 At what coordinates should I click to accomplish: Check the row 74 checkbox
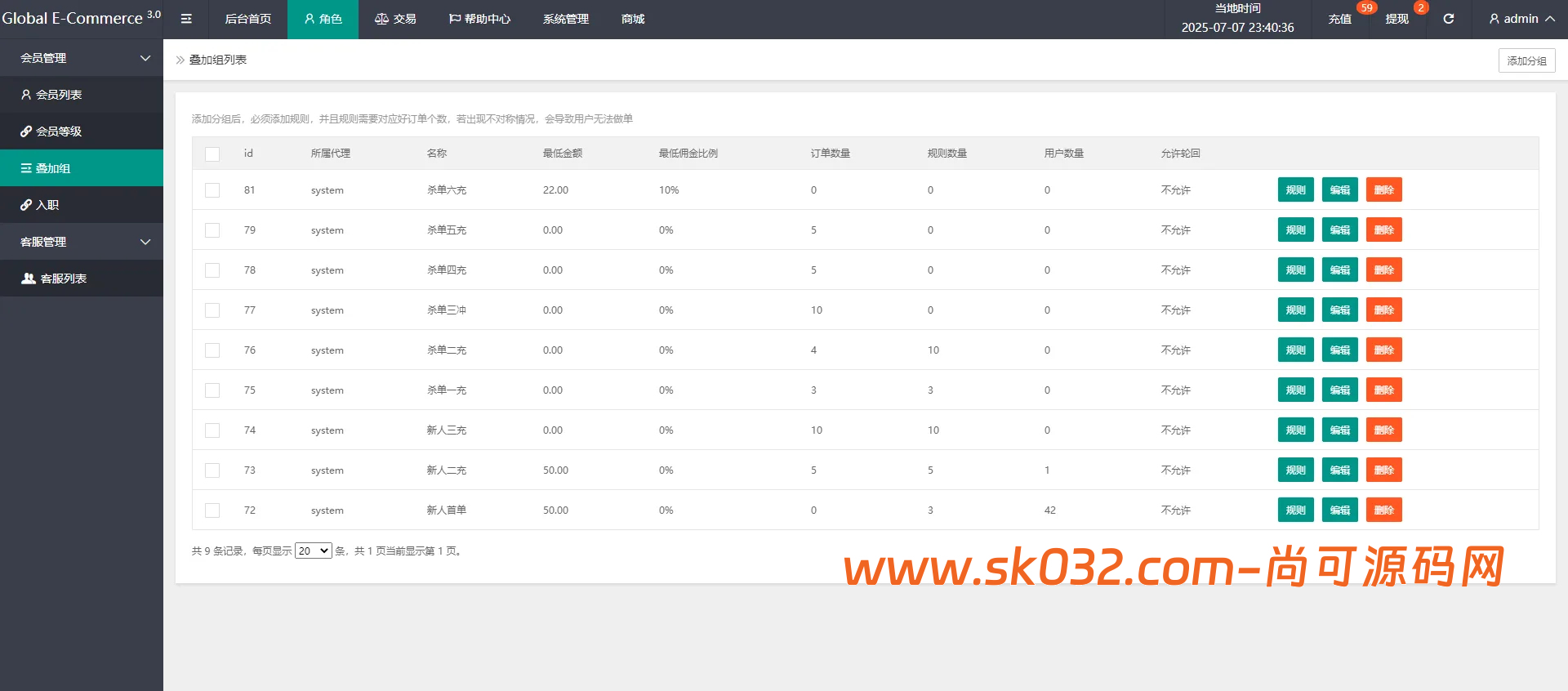pos(212,430)
